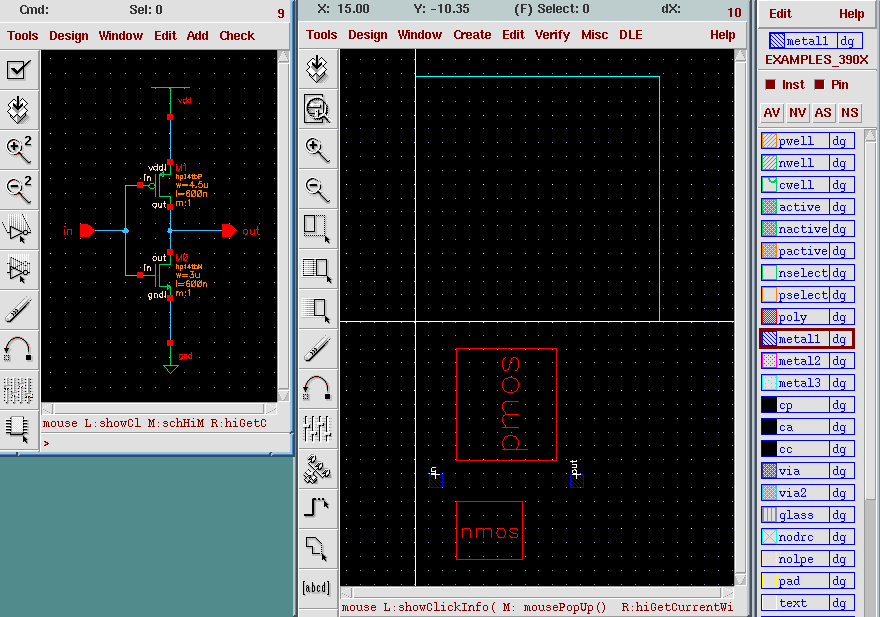Click Add Instance chip icon in schematic
Image resolution: width=880 pixels, height=617 pixels.
[x=19, y=428]
